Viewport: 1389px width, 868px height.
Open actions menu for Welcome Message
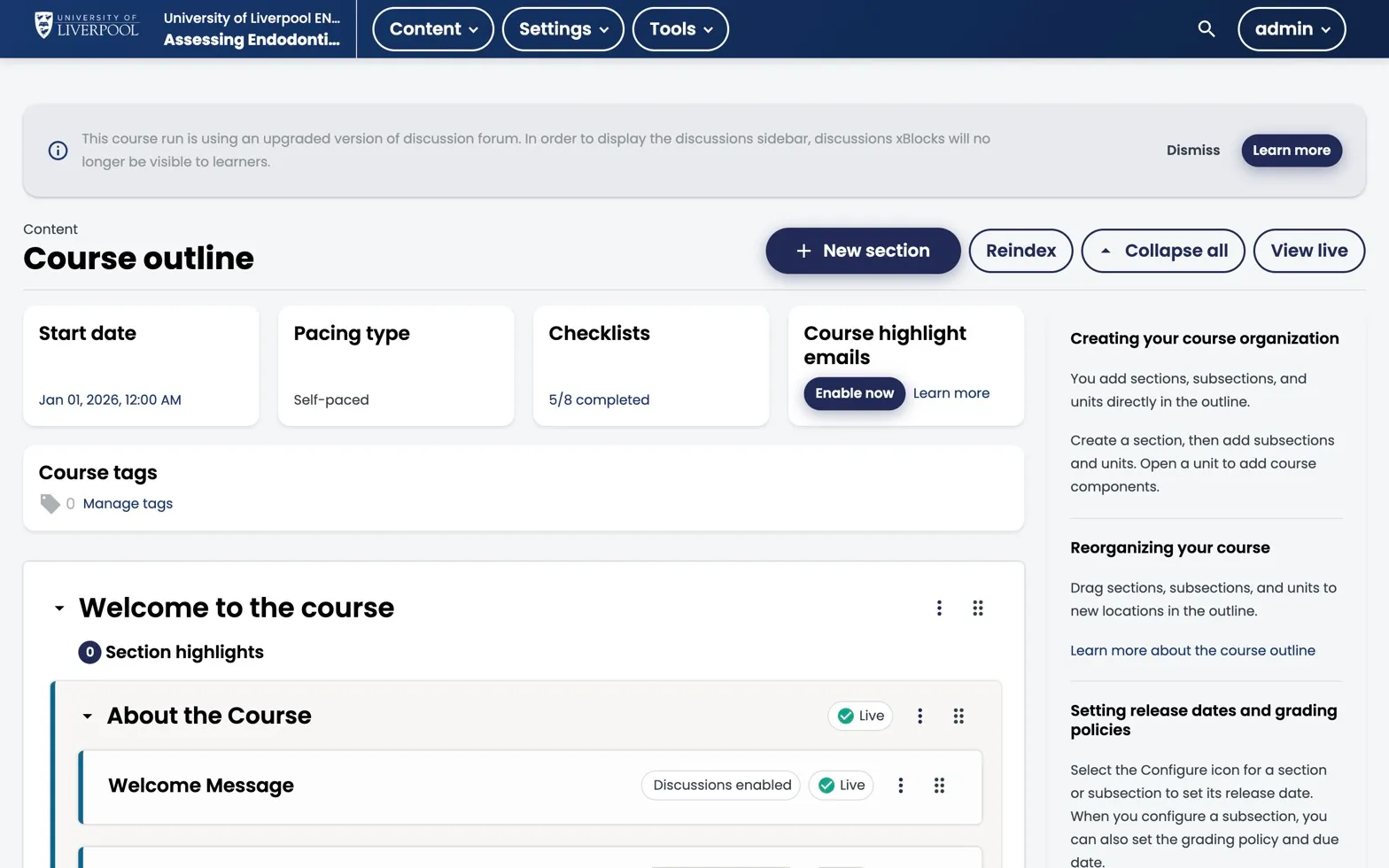tap(900, 785)
